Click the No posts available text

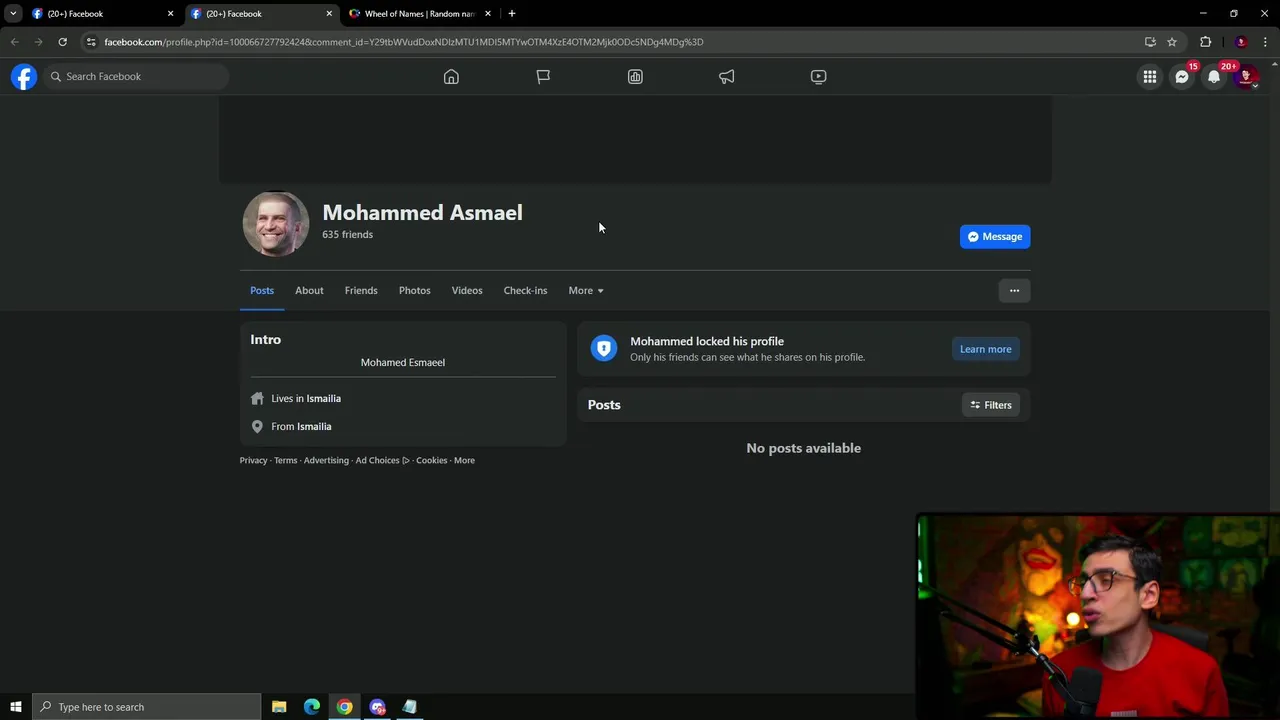(x=803, y=448)
